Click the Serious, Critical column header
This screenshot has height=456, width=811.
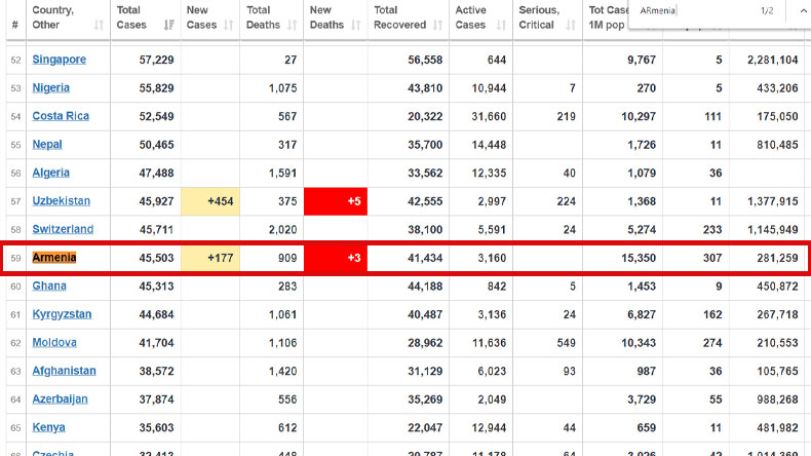(x=547, y=20)
